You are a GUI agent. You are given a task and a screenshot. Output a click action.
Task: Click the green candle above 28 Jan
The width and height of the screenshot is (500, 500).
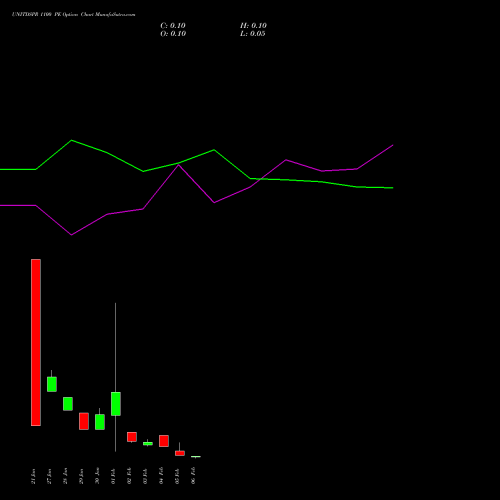click(68, 404)
